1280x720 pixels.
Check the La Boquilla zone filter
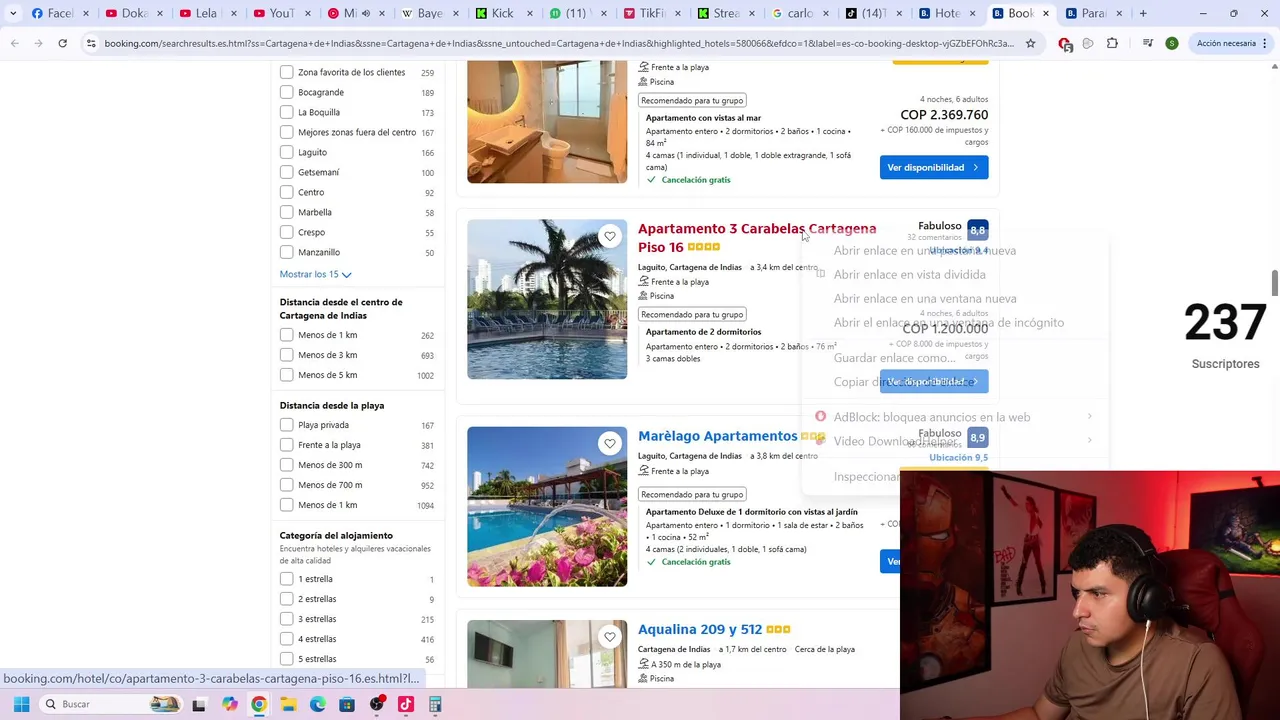click(287, 112)
